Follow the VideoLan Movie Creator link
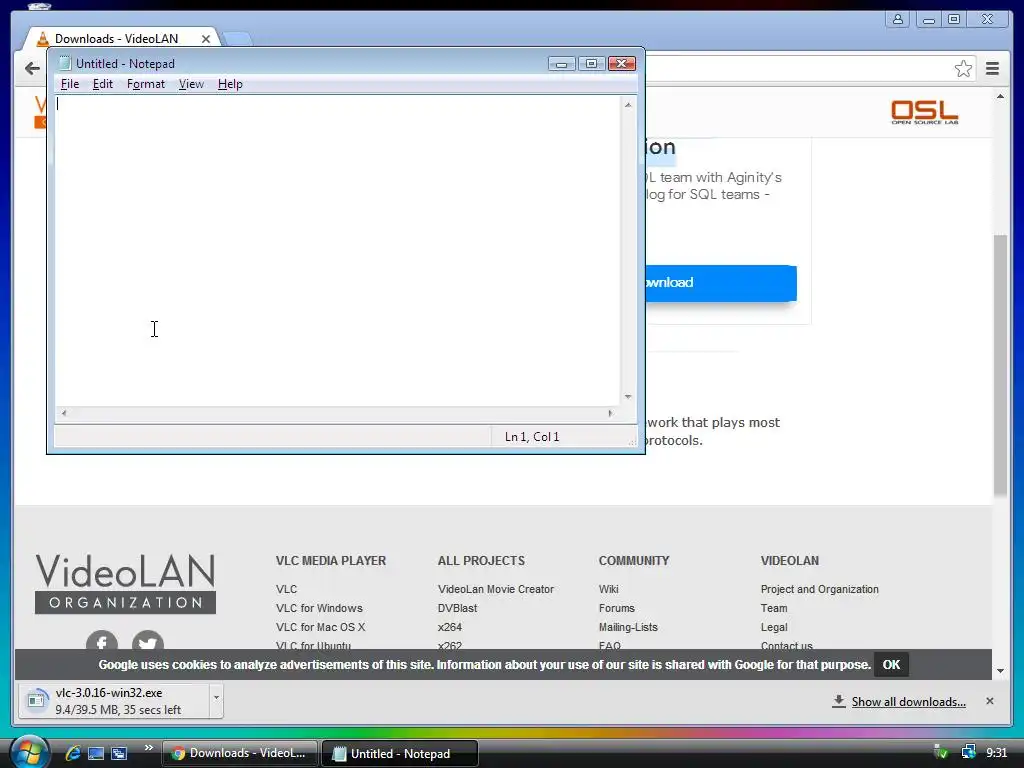 496,589
